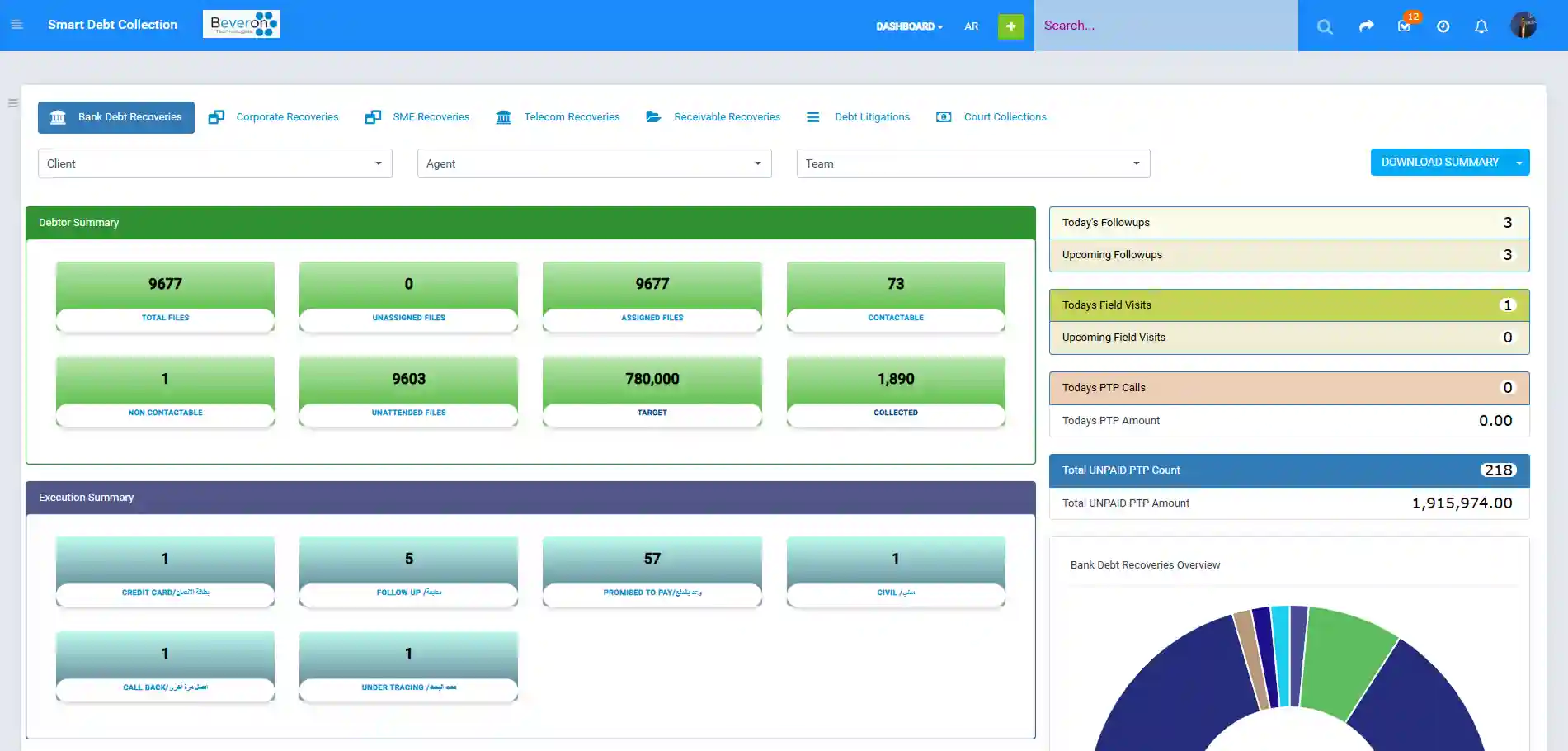The height and width of the screenshot is (751, 1568).
Task: Click Upcoming Field Visits row
Action: [x=1289, y=338]
